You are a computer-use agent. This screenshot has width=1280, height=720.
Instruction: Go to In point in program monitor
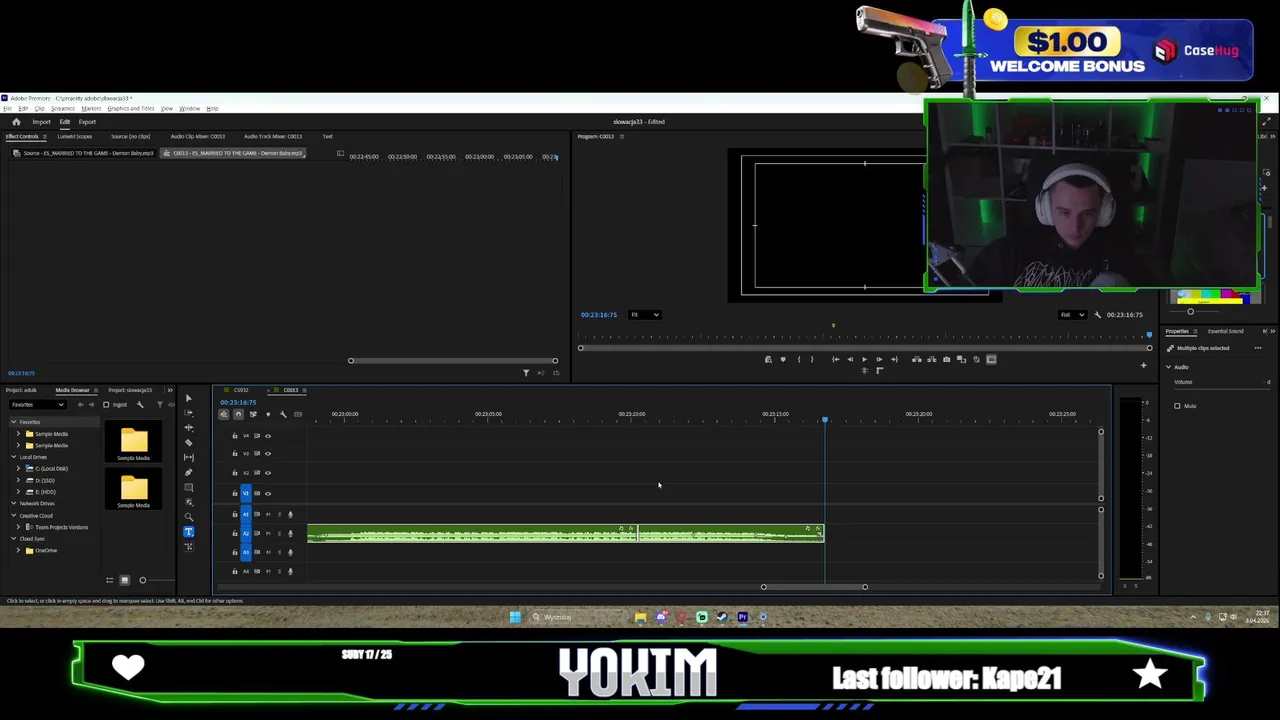835,359
